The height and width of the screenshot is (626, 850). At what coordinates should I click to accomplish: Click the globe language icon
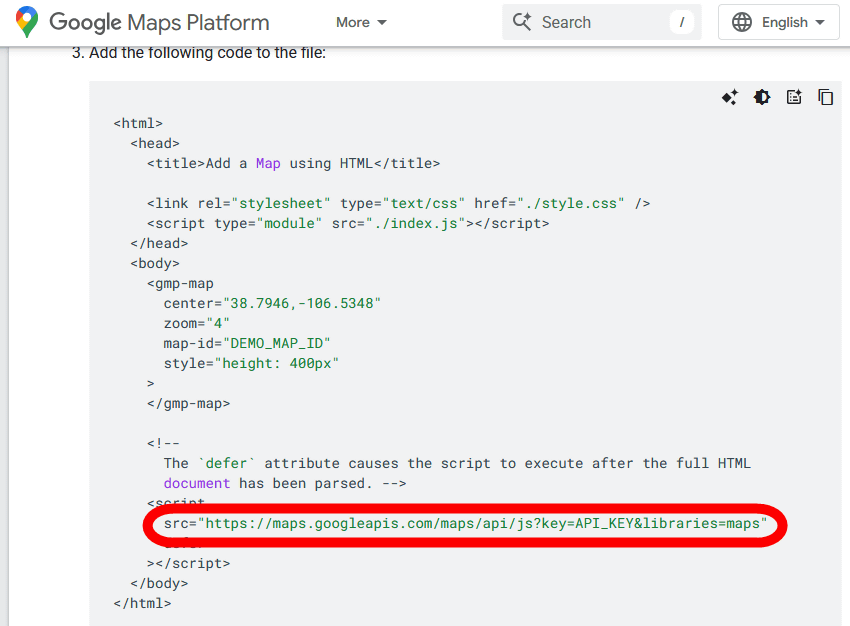point(742,22)
